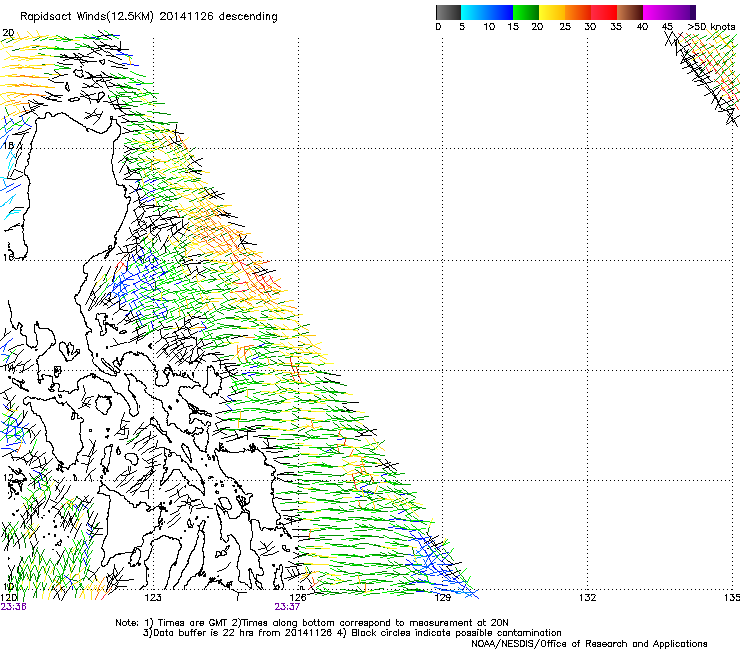Click the legend tick label 25
Viewport: 740px width, 650px height.
tap(565, 26)
